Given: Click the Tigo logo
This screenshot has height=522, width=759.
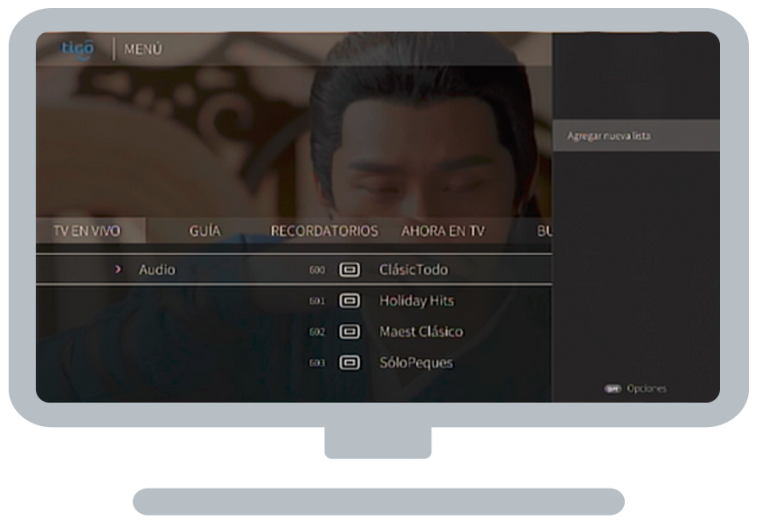Looking at the screenshot, I should 77,49.
